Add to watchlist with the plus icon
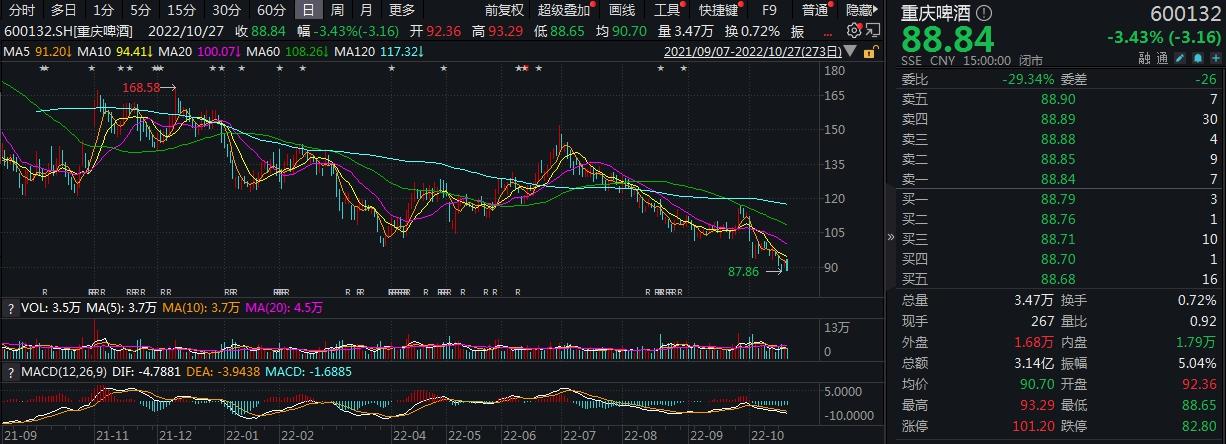1226x444 pixels. (1214, 59)
